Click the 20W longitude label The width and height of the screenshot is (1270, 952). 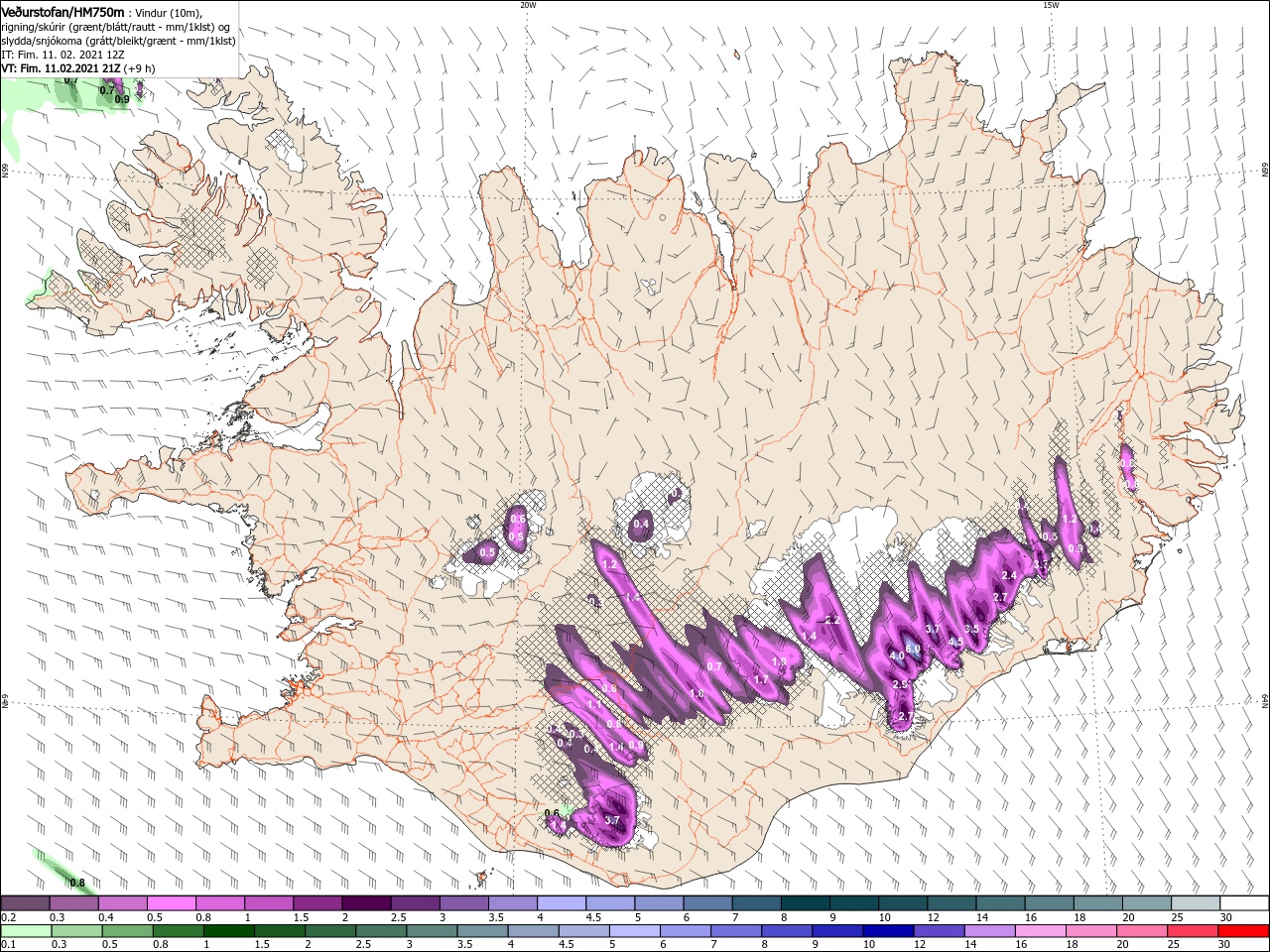tap(528, 5)
